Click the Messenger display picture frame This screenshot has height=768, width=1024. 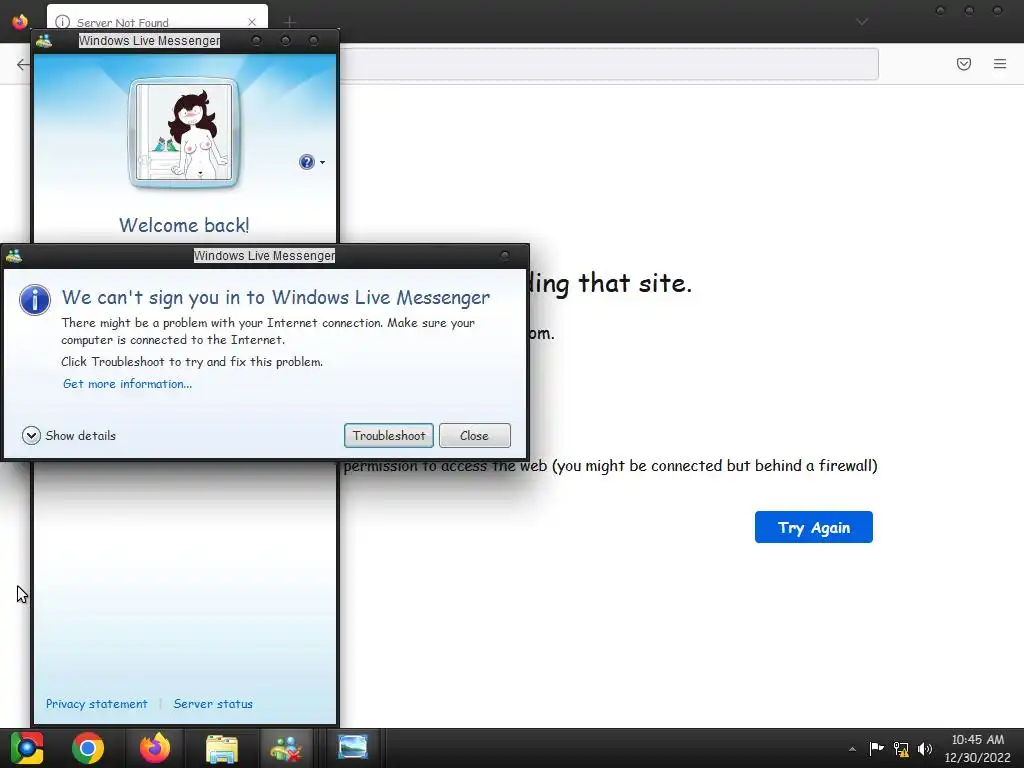(184, 133)
